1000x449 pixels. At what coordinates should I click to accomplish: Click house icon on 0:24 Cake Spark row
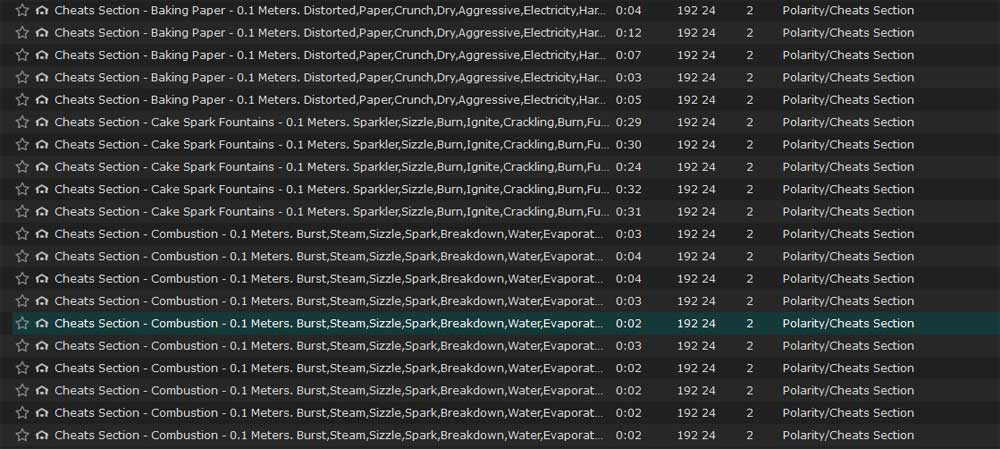42,167
